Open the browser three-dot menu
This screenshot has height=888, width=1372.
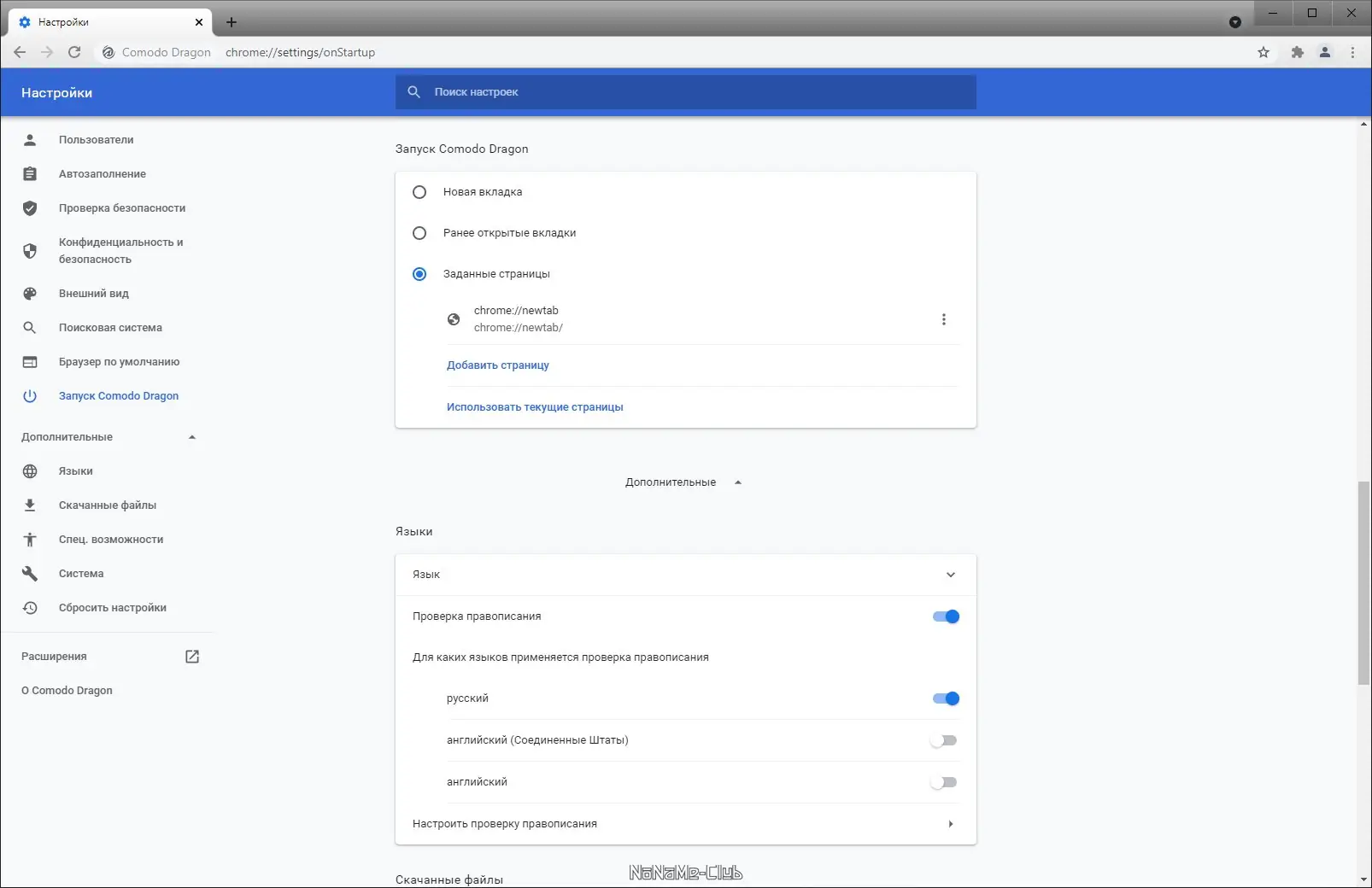point(1352,52)
